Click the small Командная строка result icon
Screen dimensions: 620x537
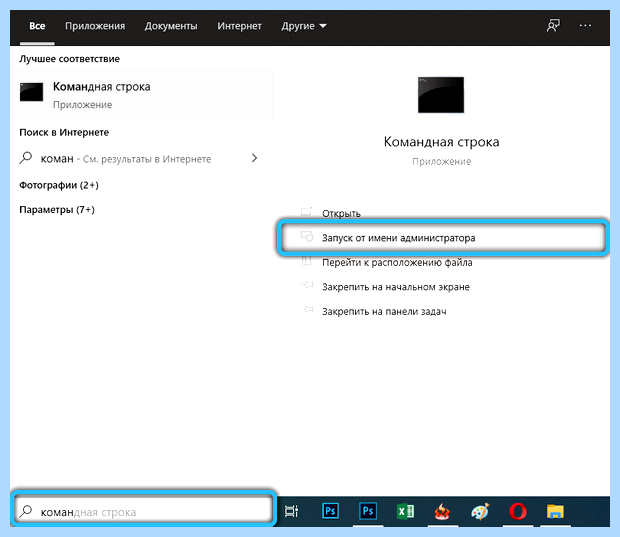coord(31,92)
